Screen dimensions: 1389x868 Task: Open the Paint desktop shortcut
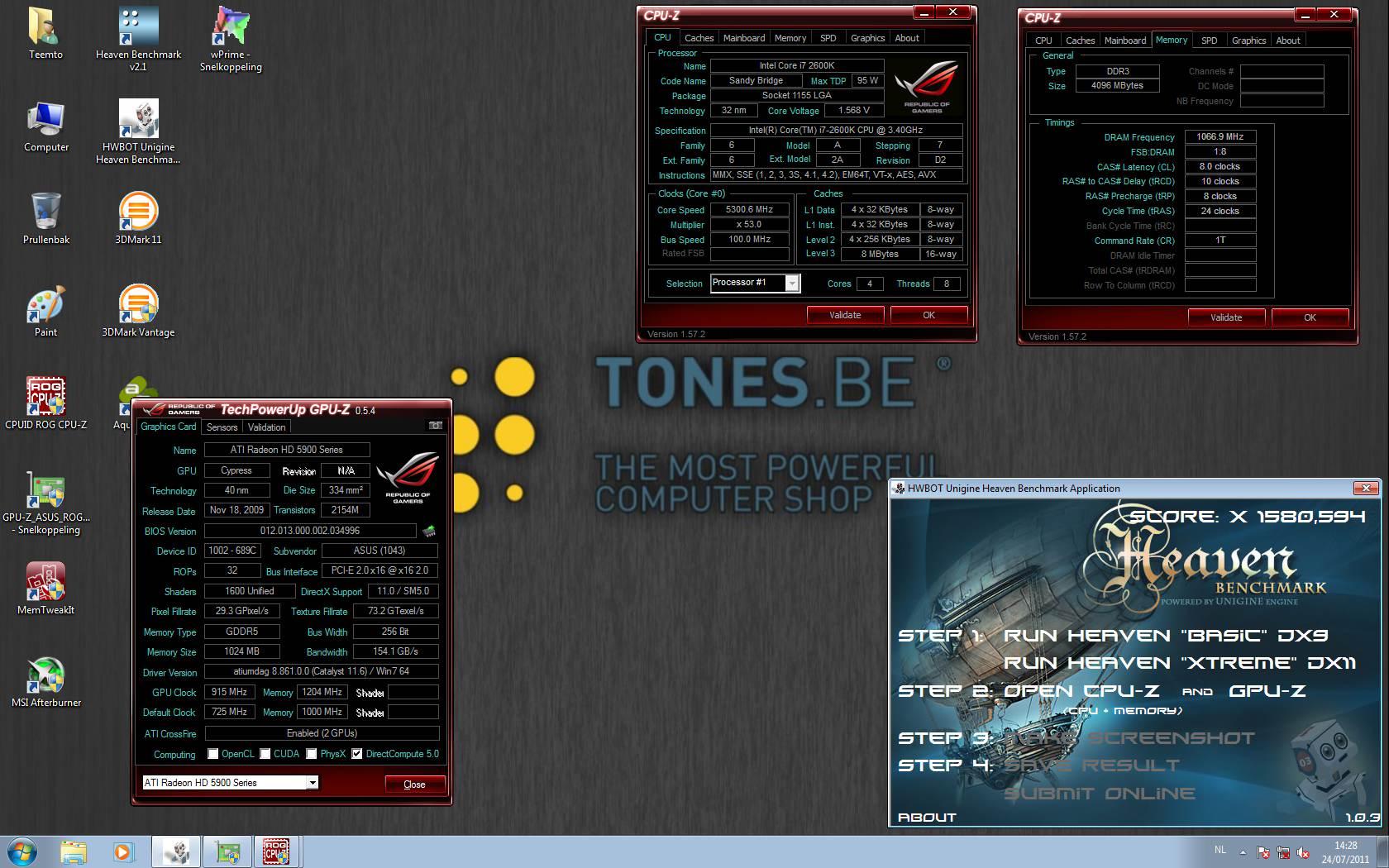(x=45, y=311)
